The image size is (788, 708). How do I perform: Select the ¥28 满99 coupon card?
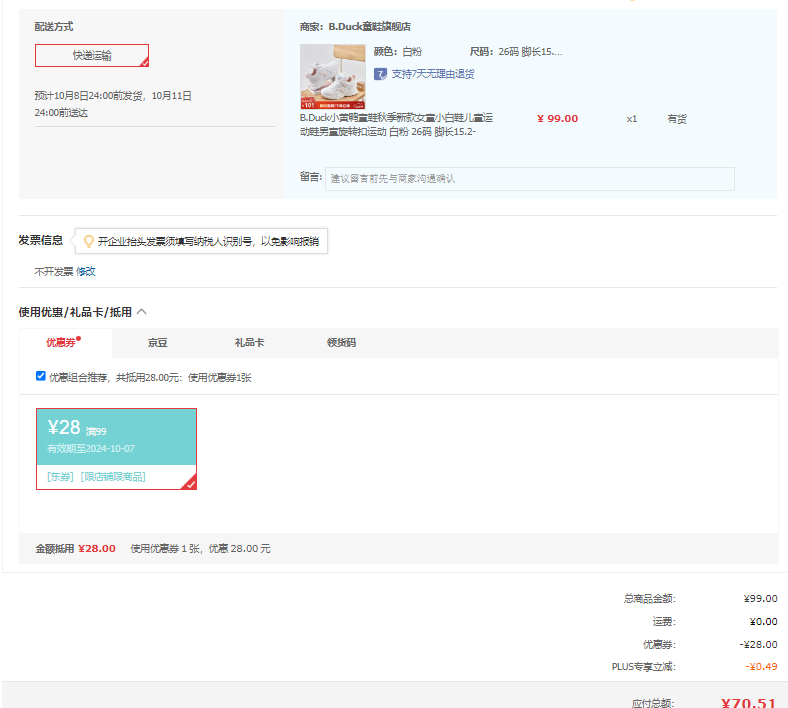pyautogui.click(x=116, y=436)
